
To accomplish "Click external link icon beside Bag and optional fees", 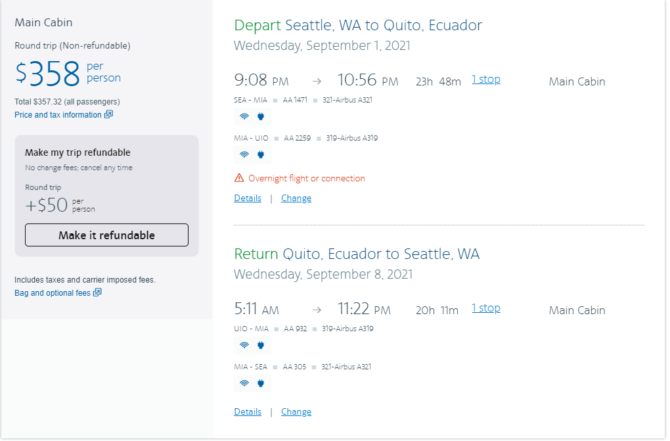I will point(97,292).
